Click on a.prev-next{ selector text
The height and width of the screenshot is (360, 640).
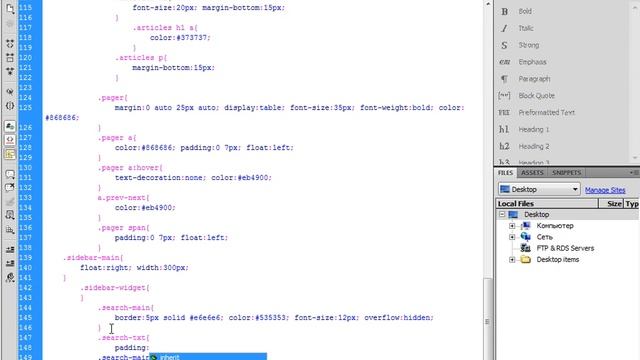123,198
